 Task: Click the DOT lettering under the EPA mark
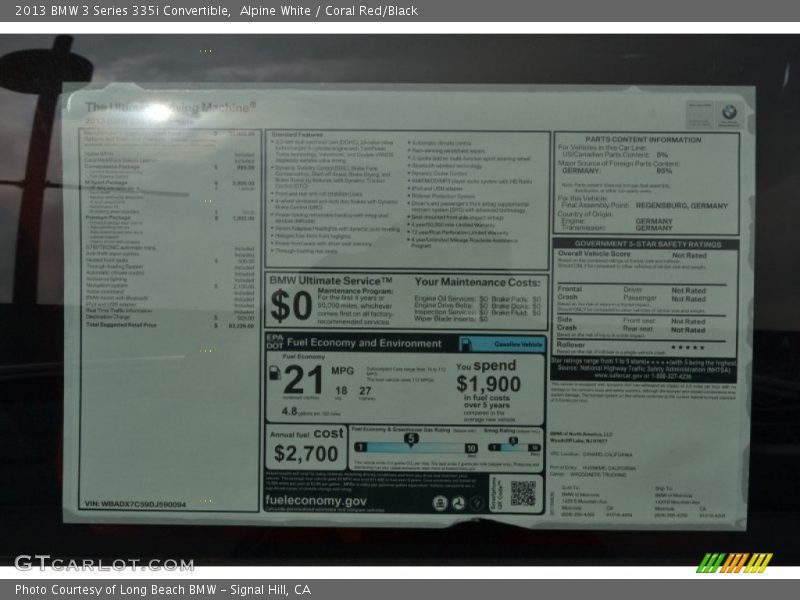(276, 345)
